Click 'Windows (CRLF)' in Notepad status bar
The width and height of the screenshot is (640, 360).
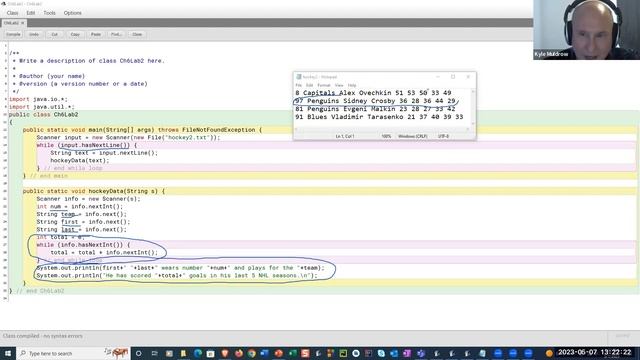pos(413,136)
